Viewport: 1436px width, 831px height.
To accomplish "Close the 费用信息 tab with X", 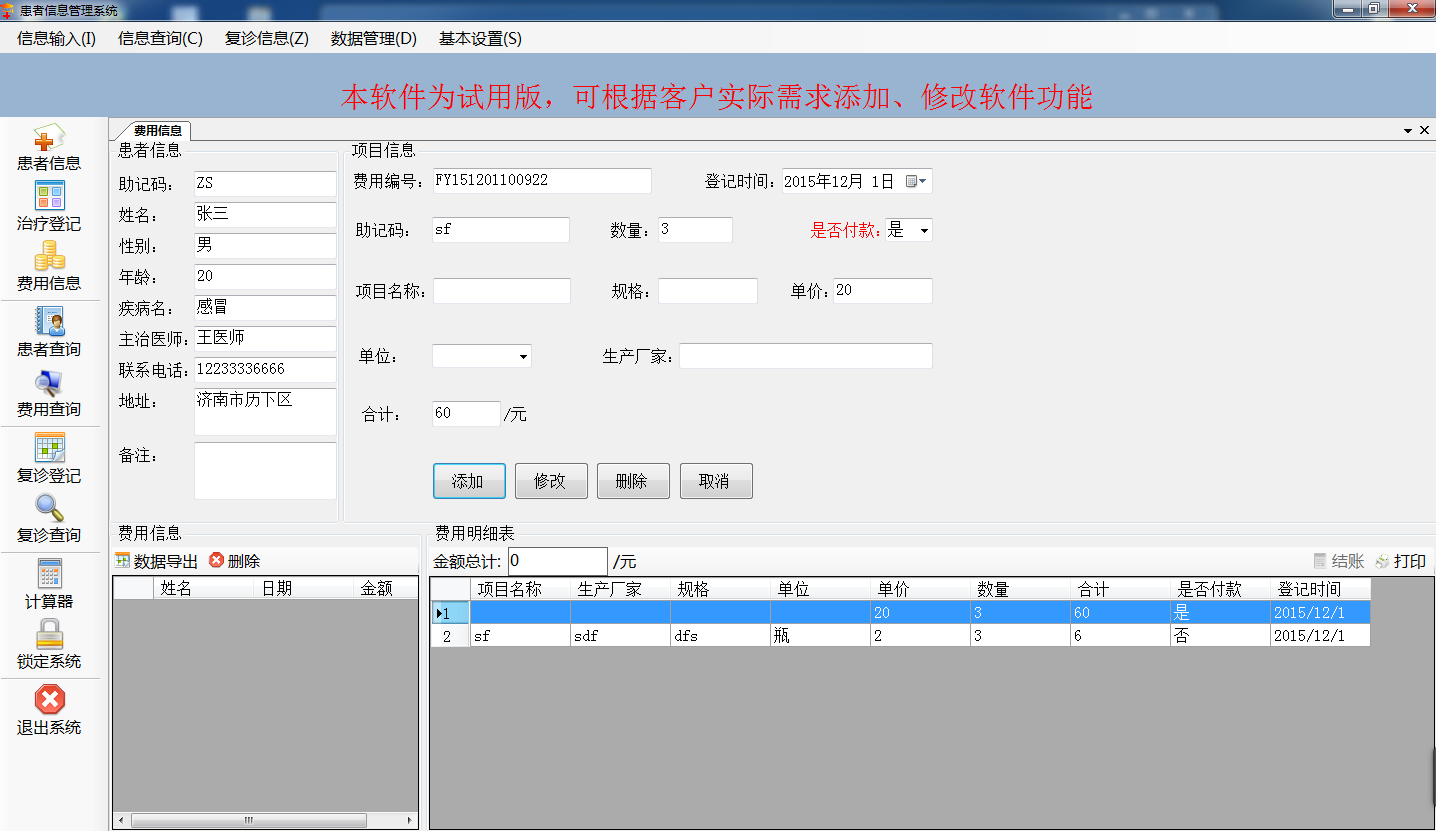I will pos(1424,130).
